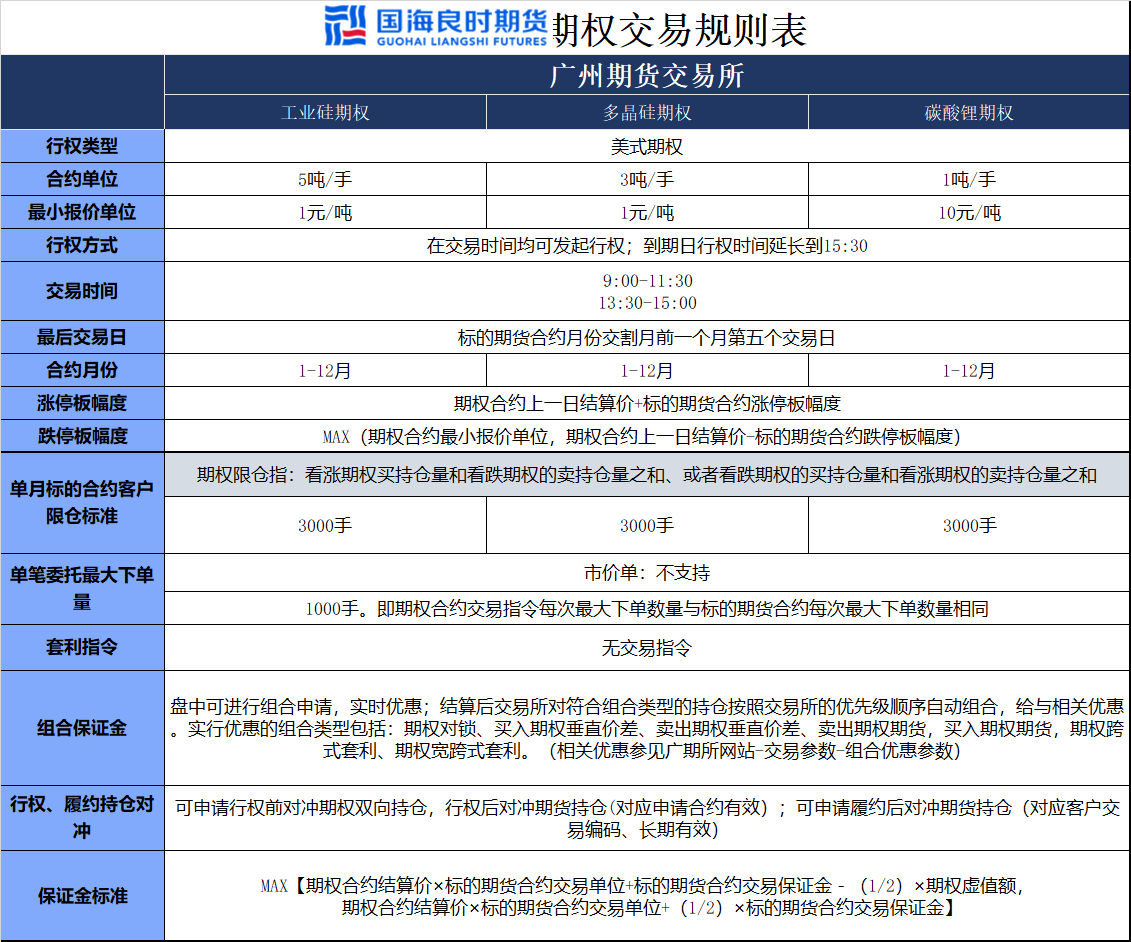Click the 组合保证金 row label
This screenshot has height=942, width=1131.
(x=82, y=727)
